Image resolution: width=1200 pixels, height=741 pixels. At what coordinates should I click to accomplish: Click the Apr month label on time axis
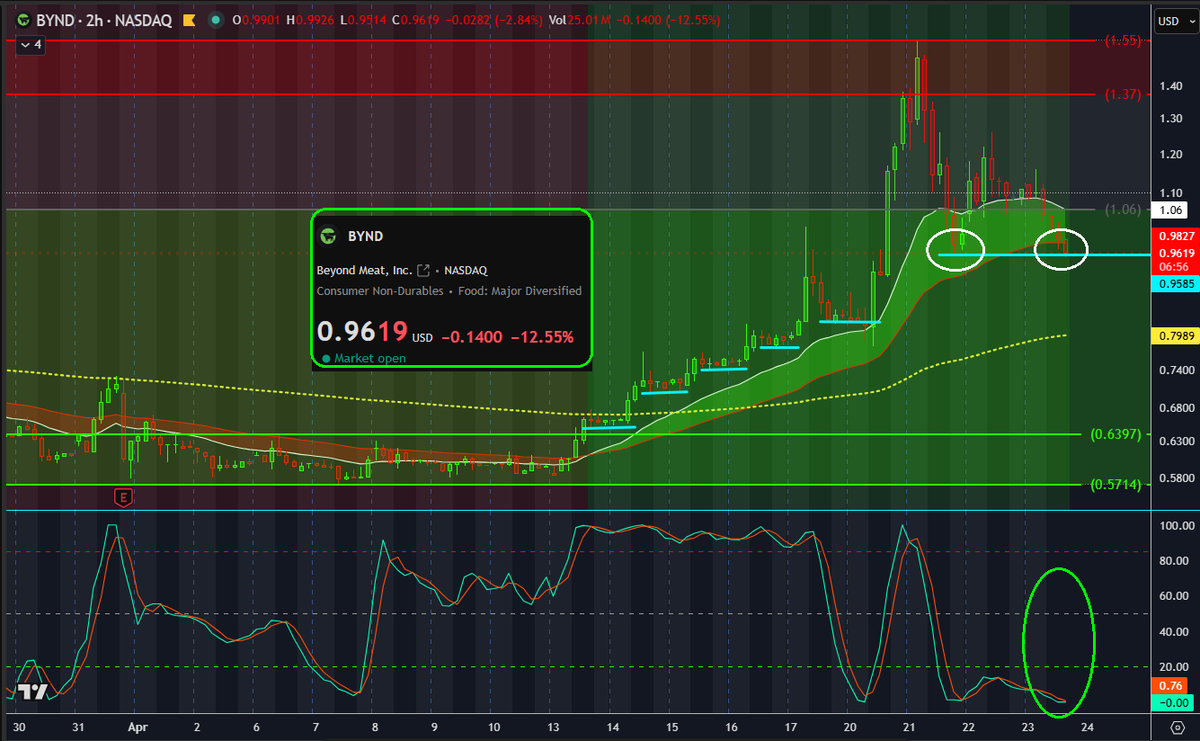(x=138, y=727)
